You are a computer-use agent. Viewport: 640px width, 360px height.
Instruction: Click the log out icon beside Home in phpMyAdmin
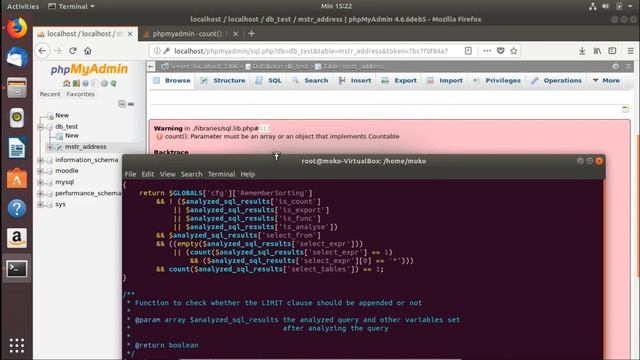pos(76,83)
